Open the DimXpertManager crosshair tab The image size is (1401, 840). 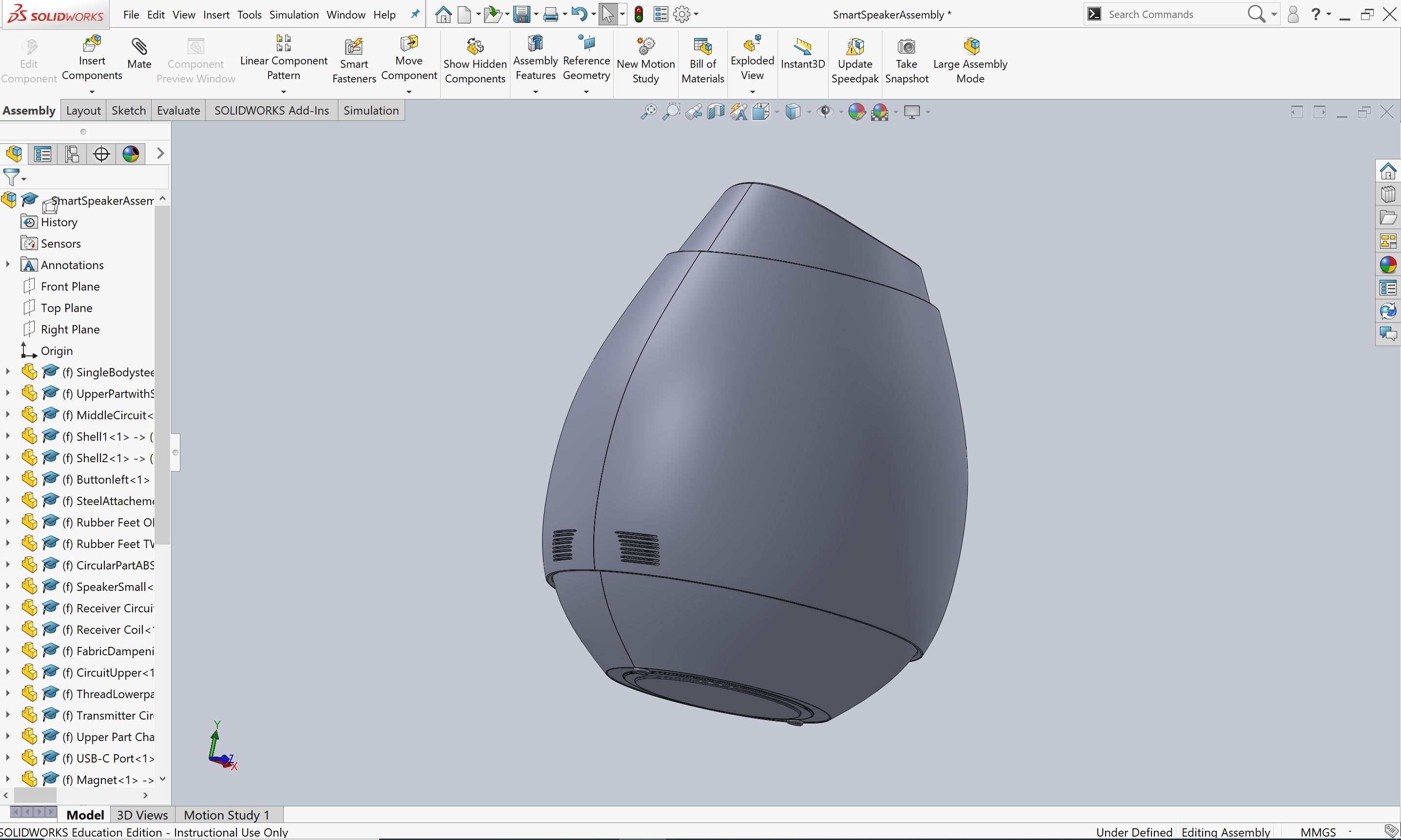click(x=101, y=154)
